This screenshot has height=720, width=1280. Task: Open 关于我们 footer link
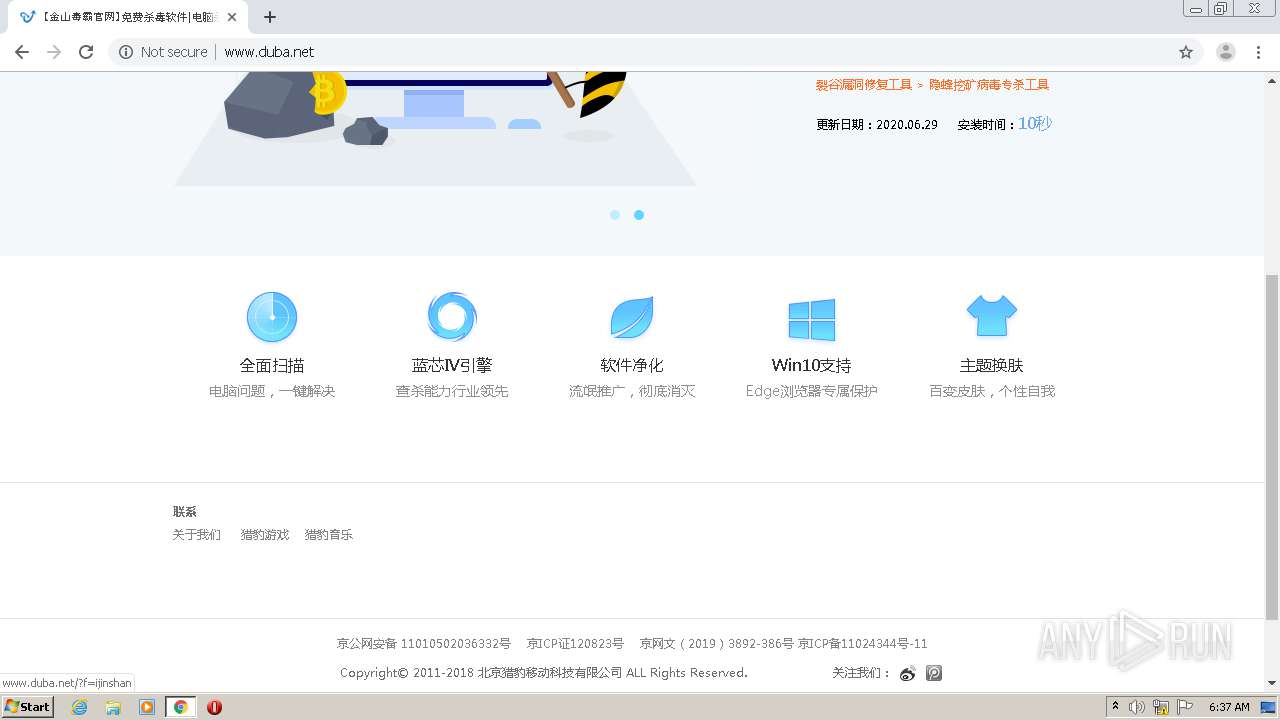pyautogui.click(x=196, y=535)
